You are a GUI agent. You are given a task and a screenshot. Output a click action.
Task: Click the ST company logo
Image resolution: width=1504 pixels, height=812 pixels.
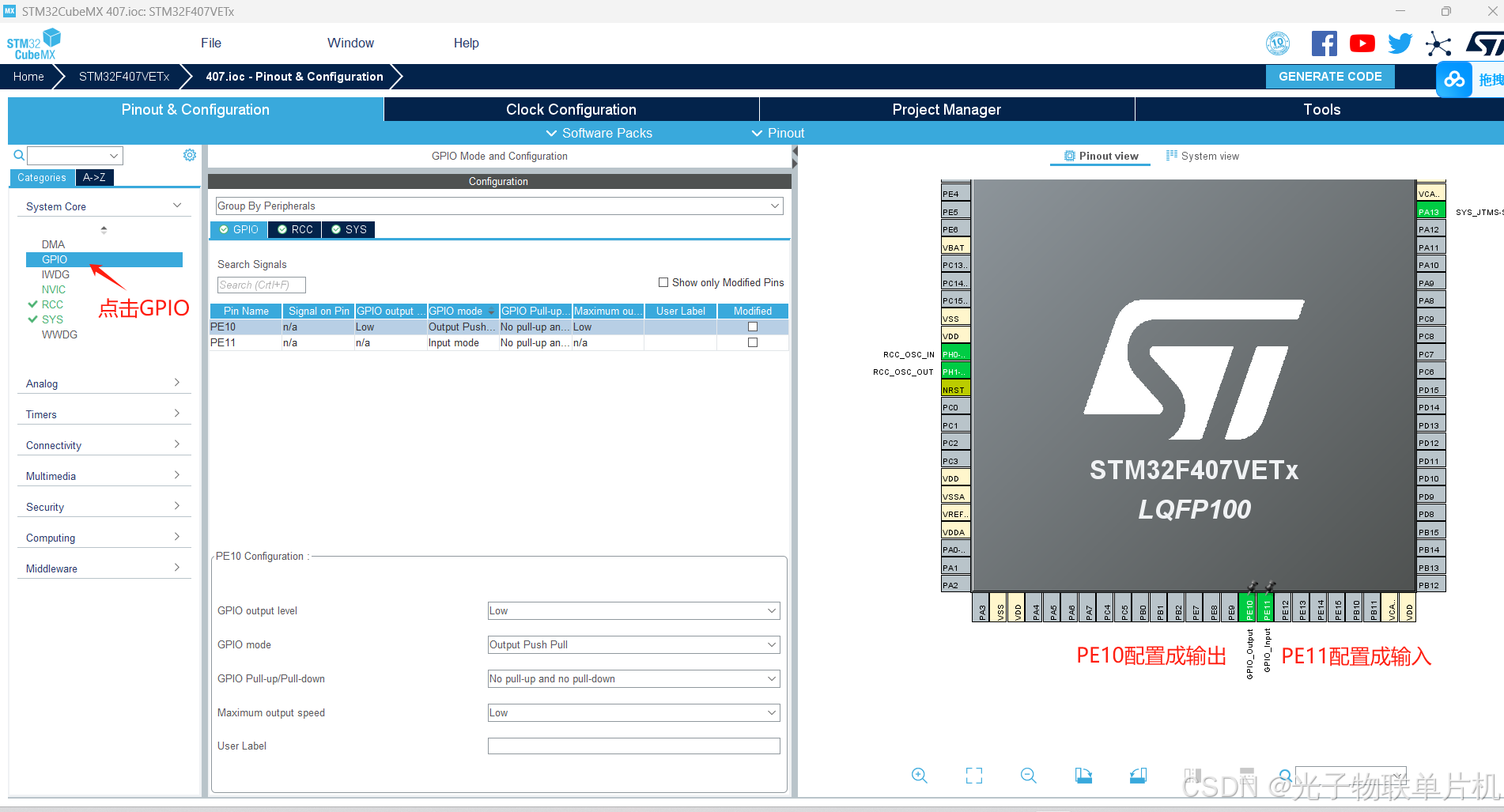[x=1485, y=43]
